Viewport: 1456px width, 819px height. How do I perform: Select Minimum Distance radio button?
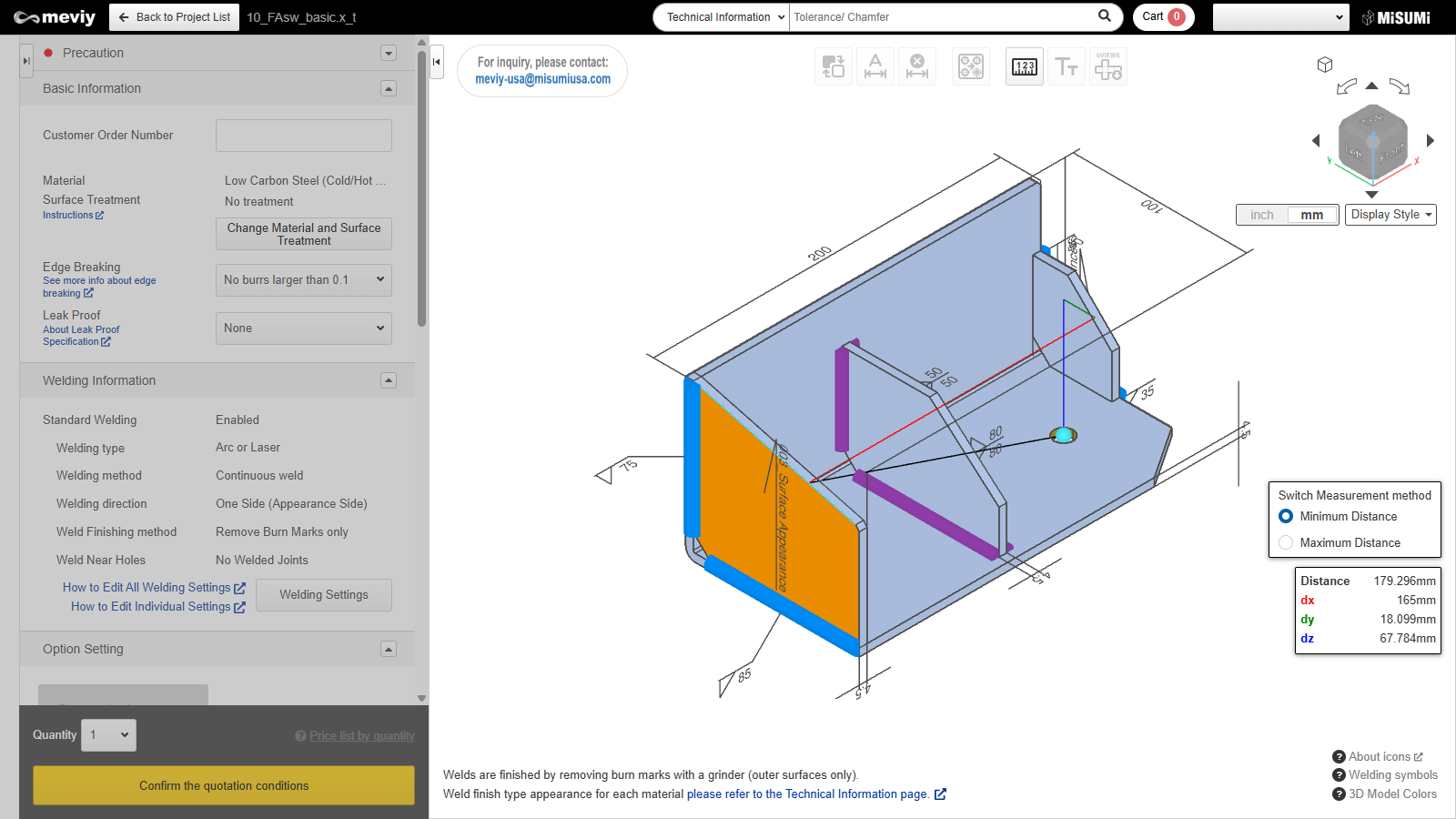click(x=1286, y=516)
